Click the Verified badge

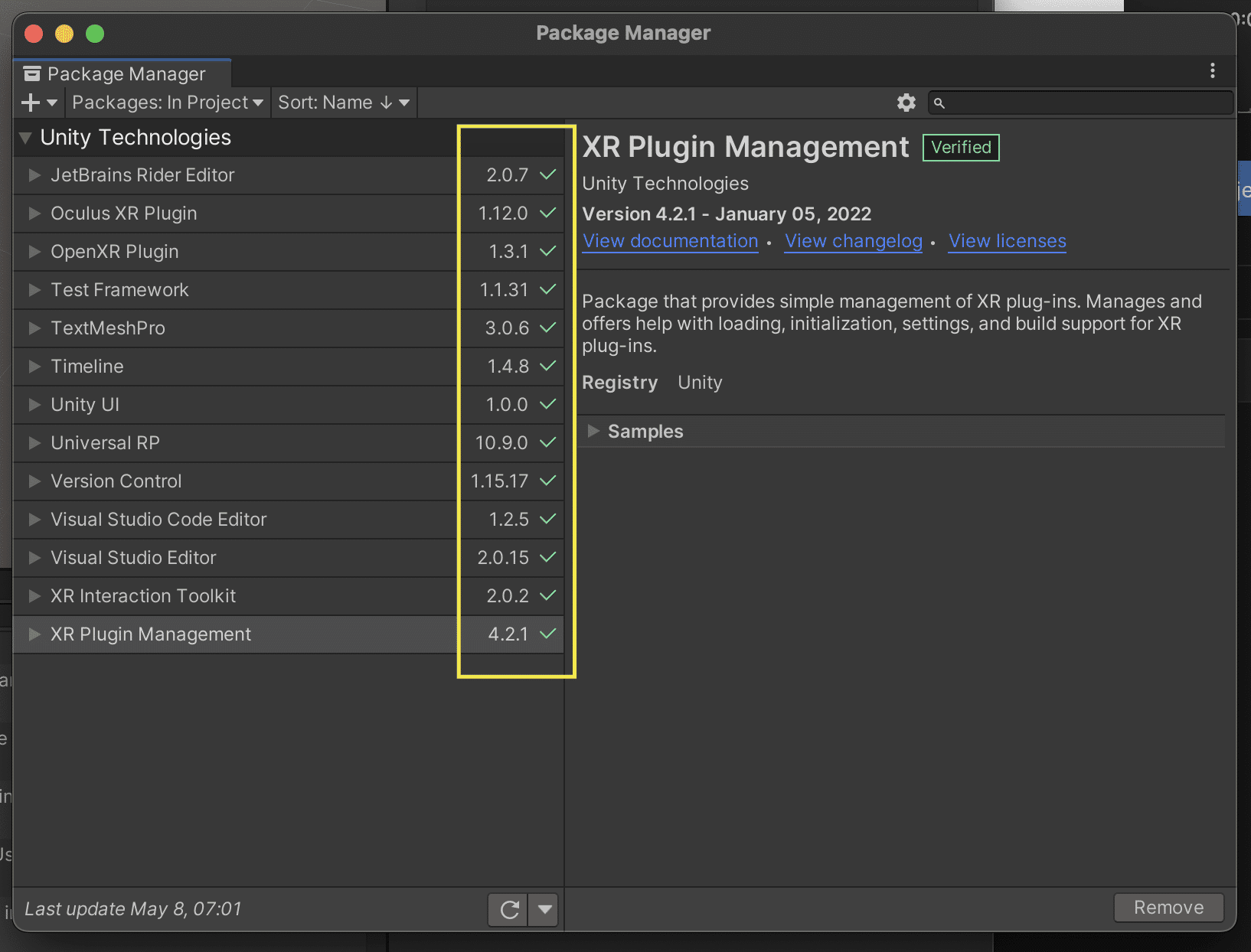(961, 147)
